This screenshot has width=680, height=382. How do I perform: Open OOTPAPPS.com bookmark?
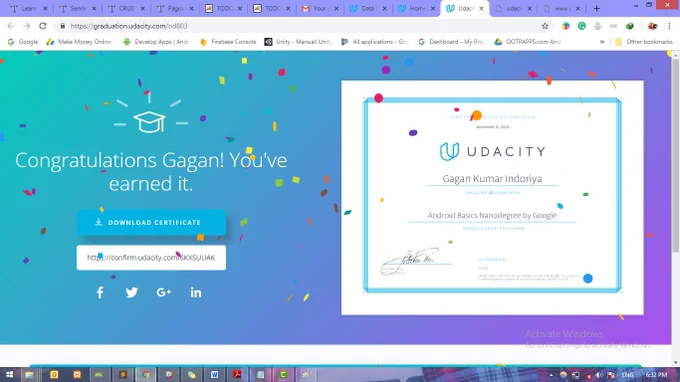528,42
